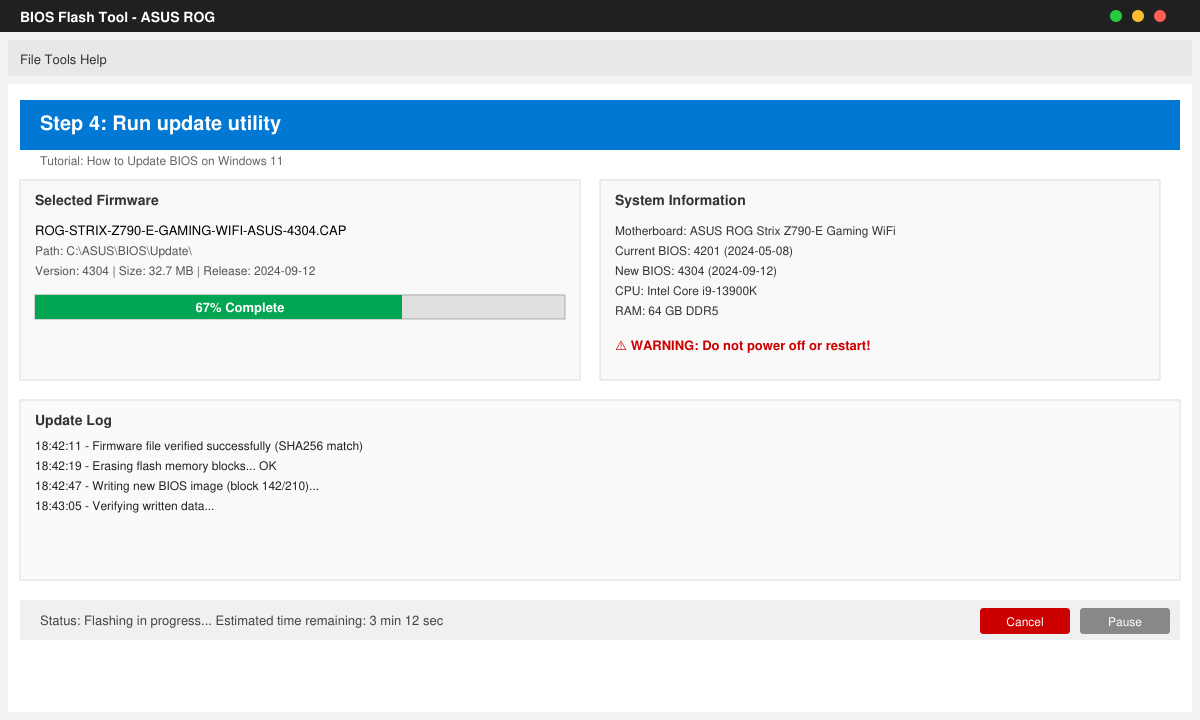The width and height of the screenshot is (1200, 720).
Task: Click the yellow window control dot
Action: click(1138, 16)
